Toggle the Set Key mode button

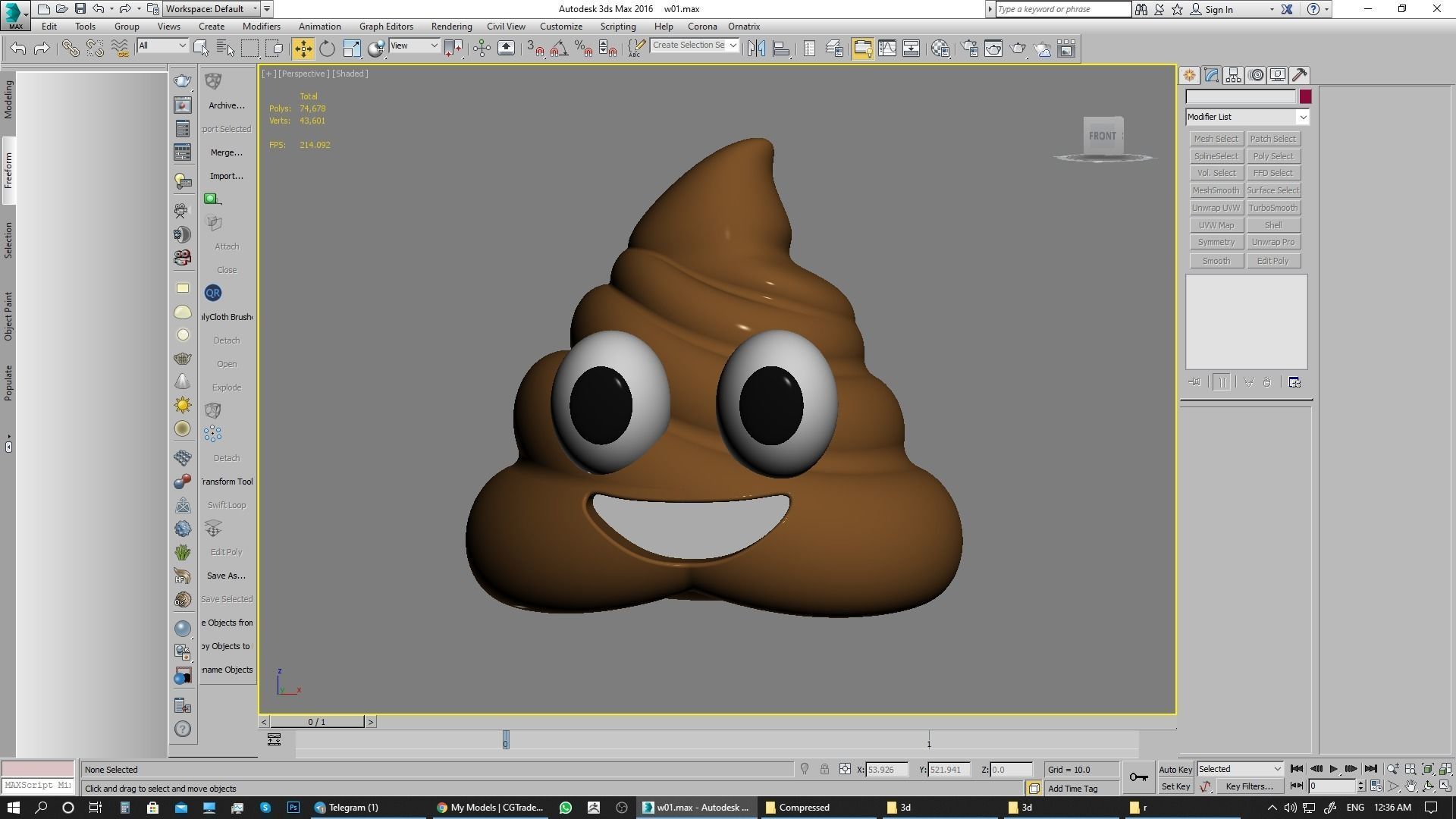click(1175, 787)
